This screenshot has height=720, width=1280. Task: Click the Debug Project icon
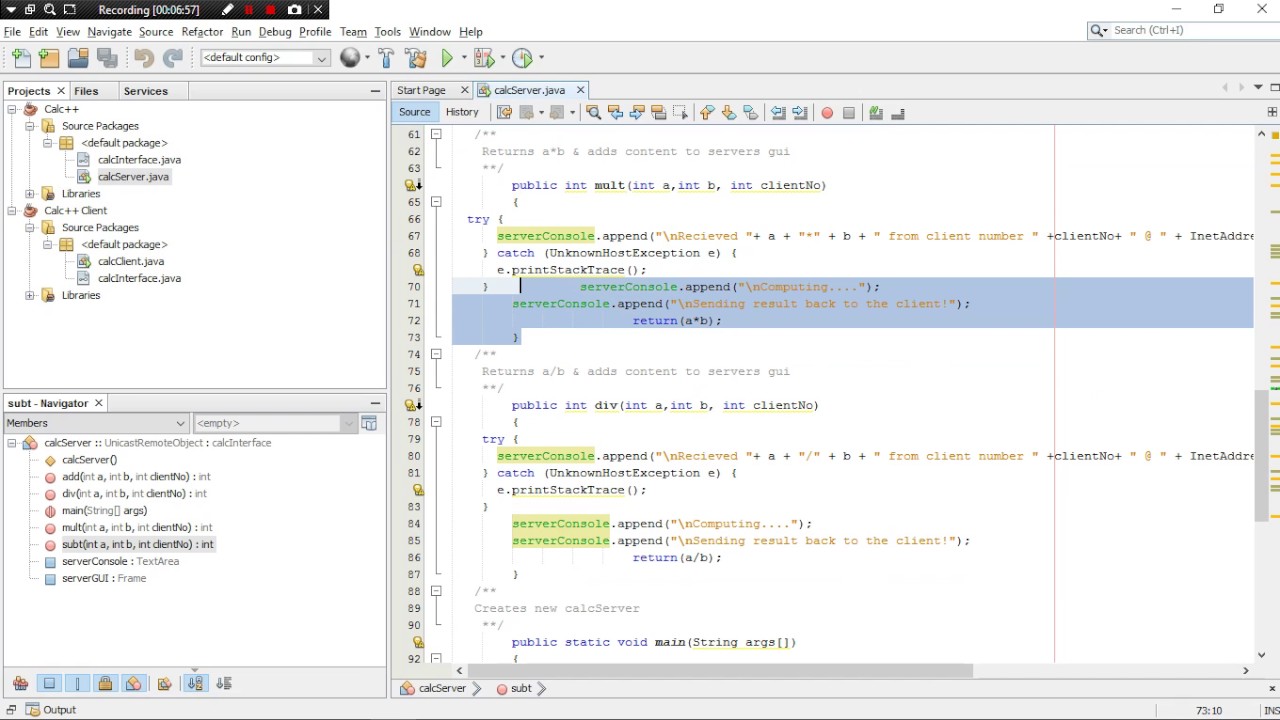[x=484, y=58]
